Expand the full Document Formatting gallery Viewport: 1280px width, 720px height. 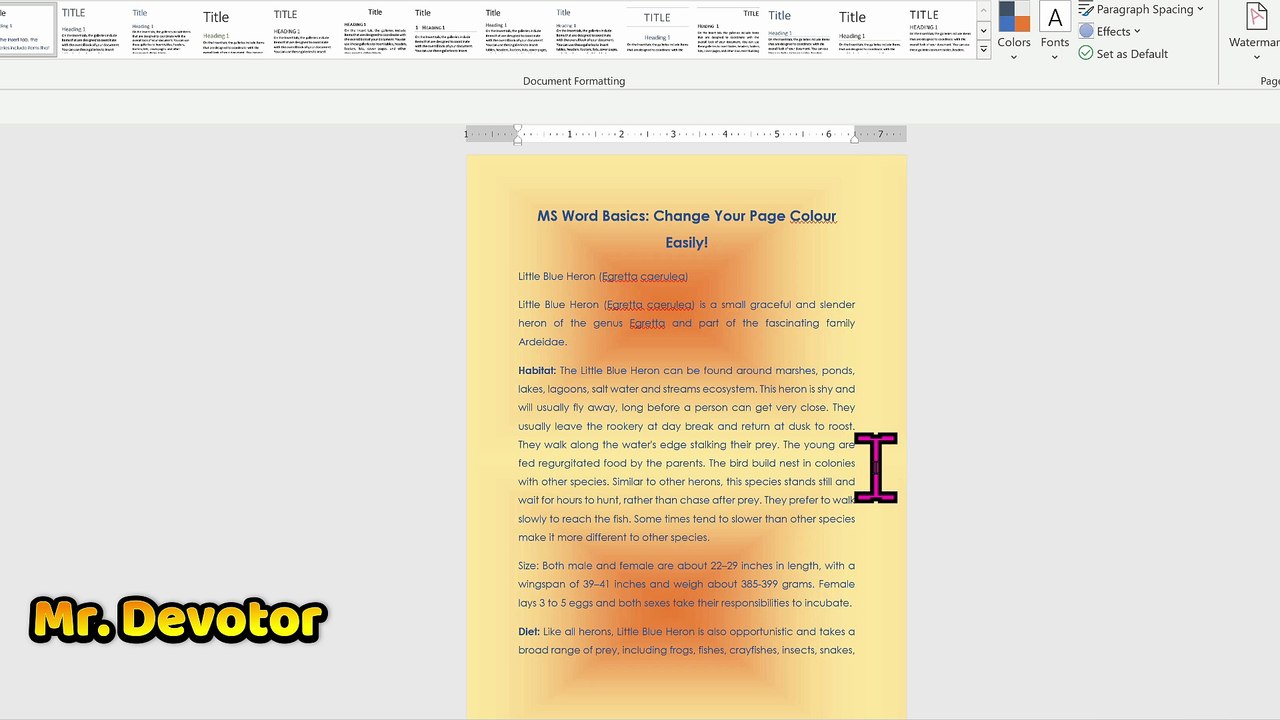click(x=983, y=49)
